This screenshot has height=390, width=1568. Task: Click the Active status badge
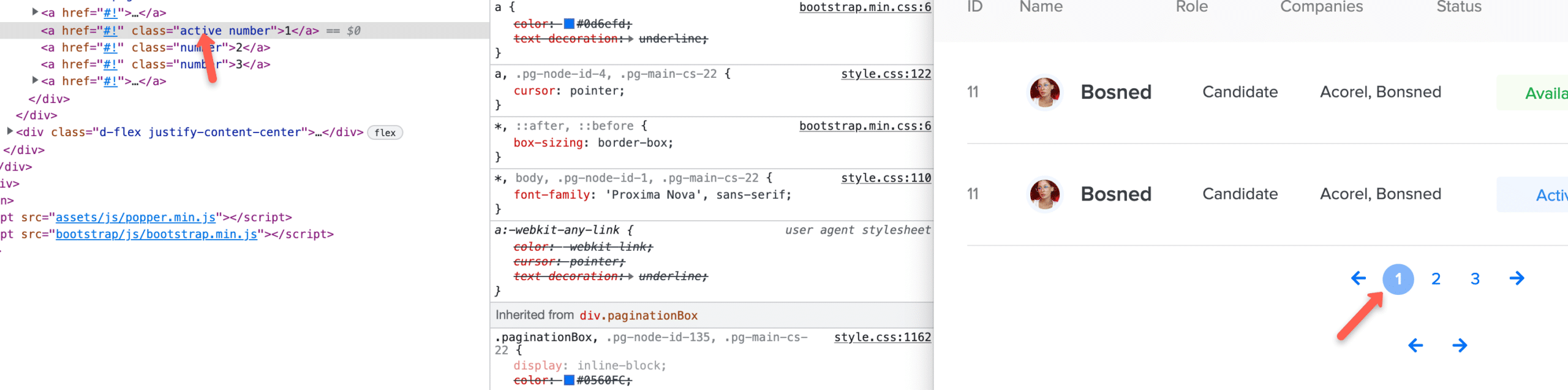pyautogui.click(x=1532, y=194)
